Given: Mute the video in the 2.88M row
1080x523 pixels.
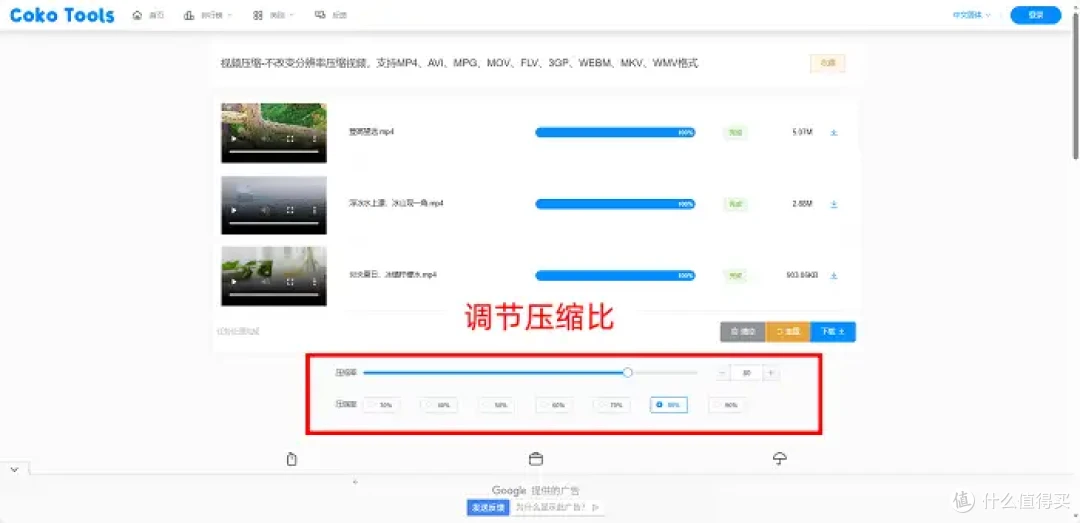Looking at the screenshot, I should tap(265, 210).
